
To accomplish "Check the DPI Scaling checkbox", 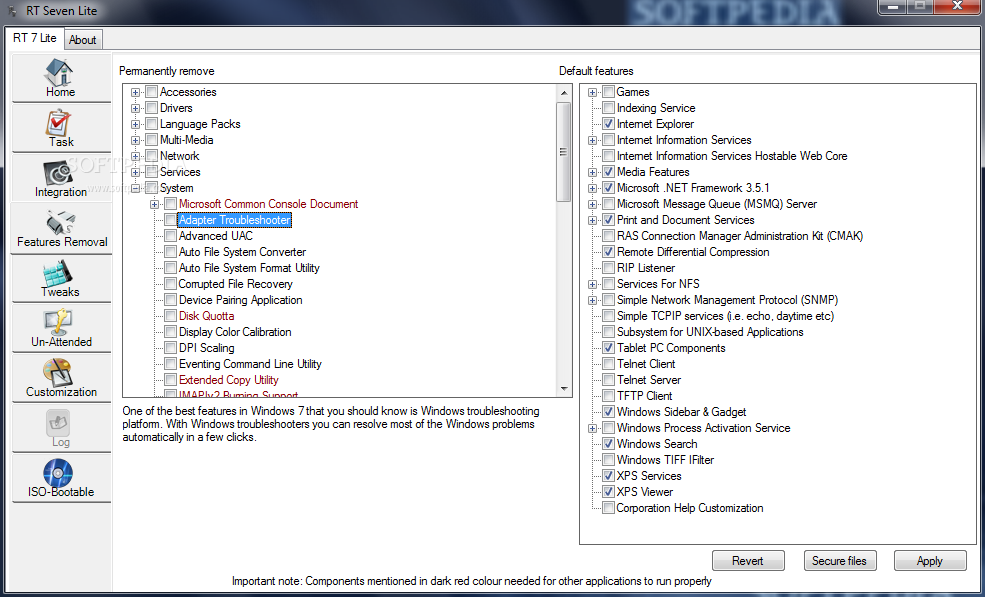I will point(170,348).
